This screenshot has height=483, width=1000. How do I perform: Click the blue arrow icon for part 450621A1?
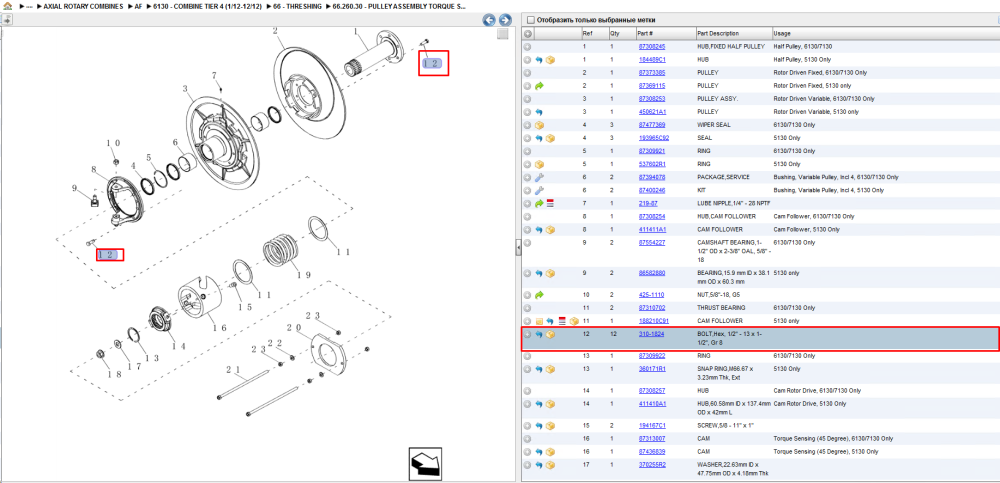coord(539,112)
